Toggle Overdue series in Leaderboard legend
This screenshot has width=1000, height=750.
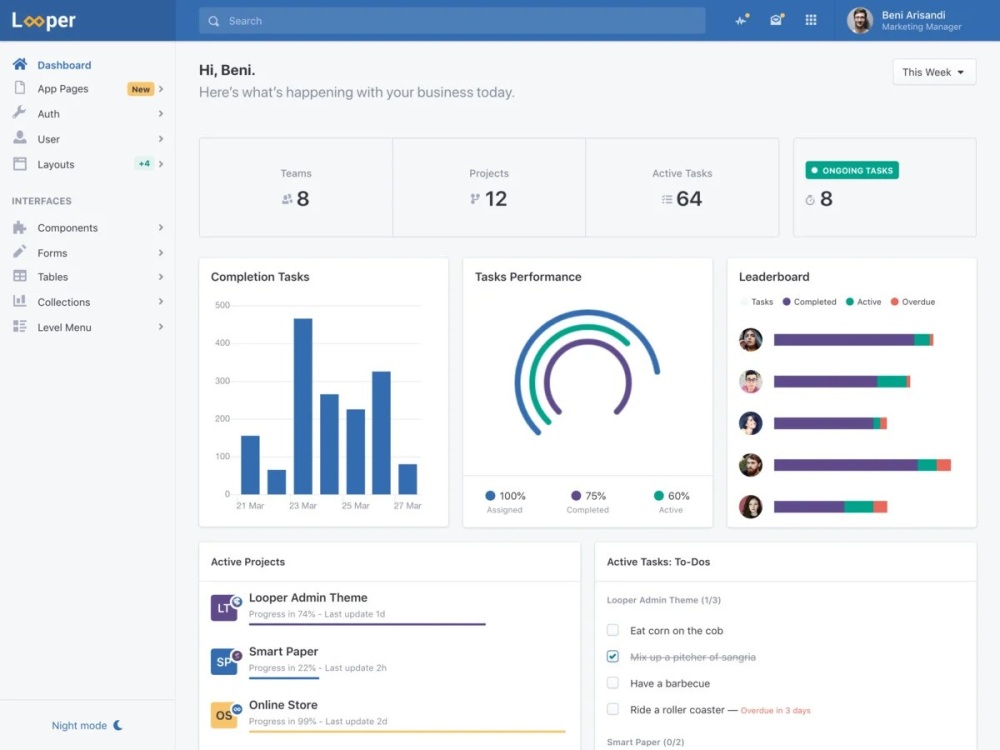(913, 302)
